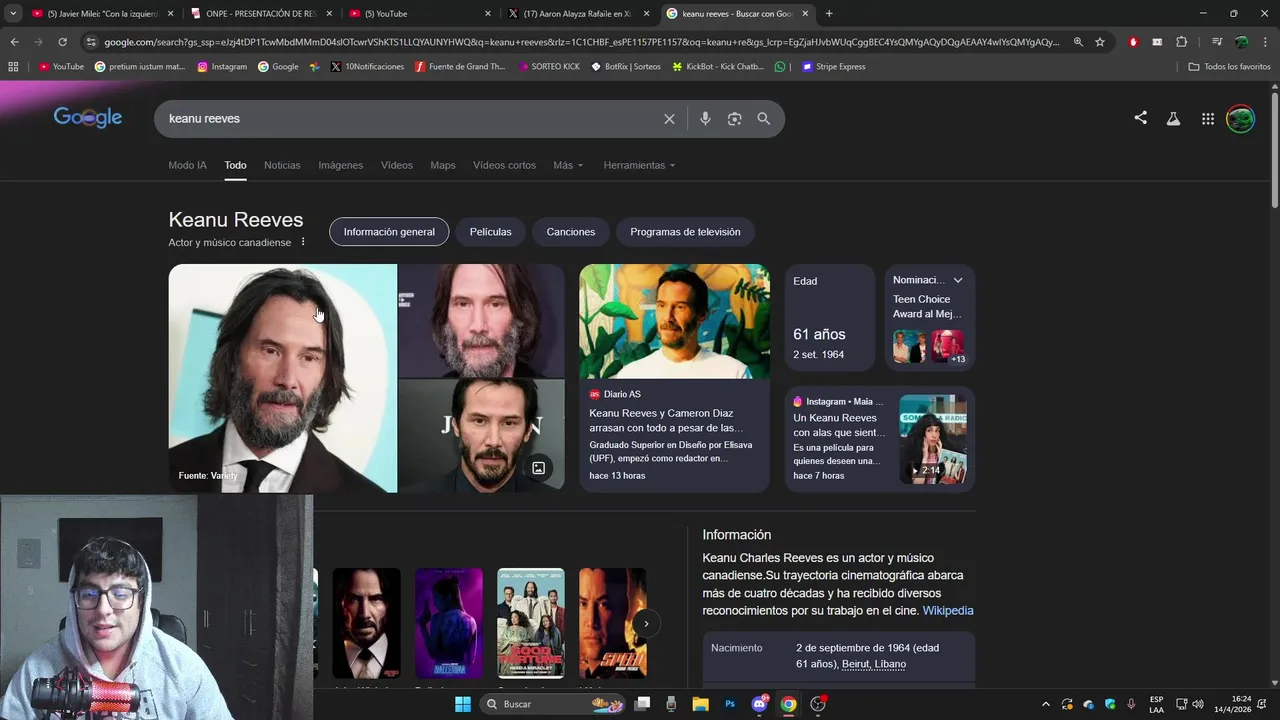Clear the search box with the X icon
The image size is (1280, 720).
point(669,119)
